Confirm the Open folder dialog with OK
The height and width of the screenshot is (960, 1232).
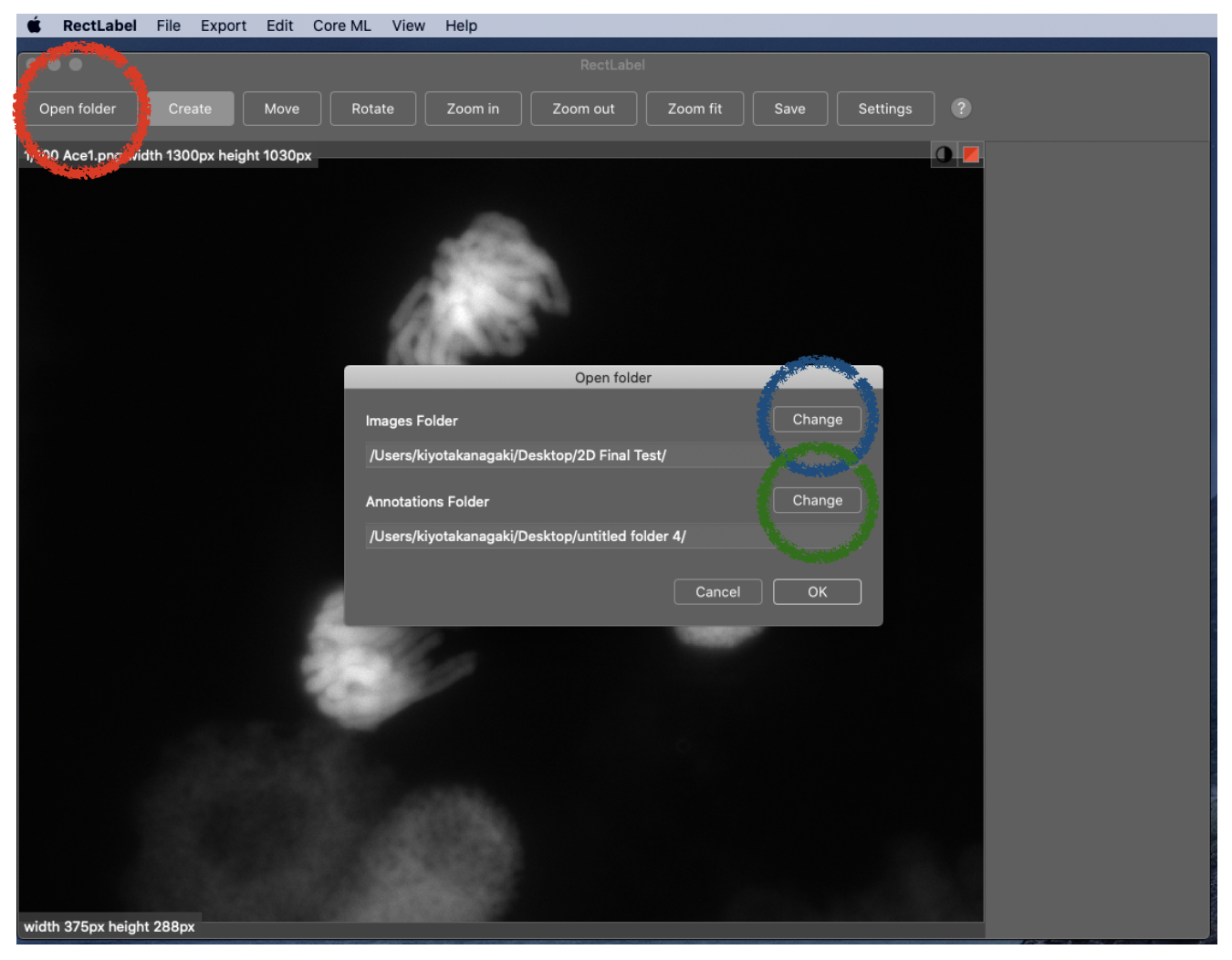817,592
